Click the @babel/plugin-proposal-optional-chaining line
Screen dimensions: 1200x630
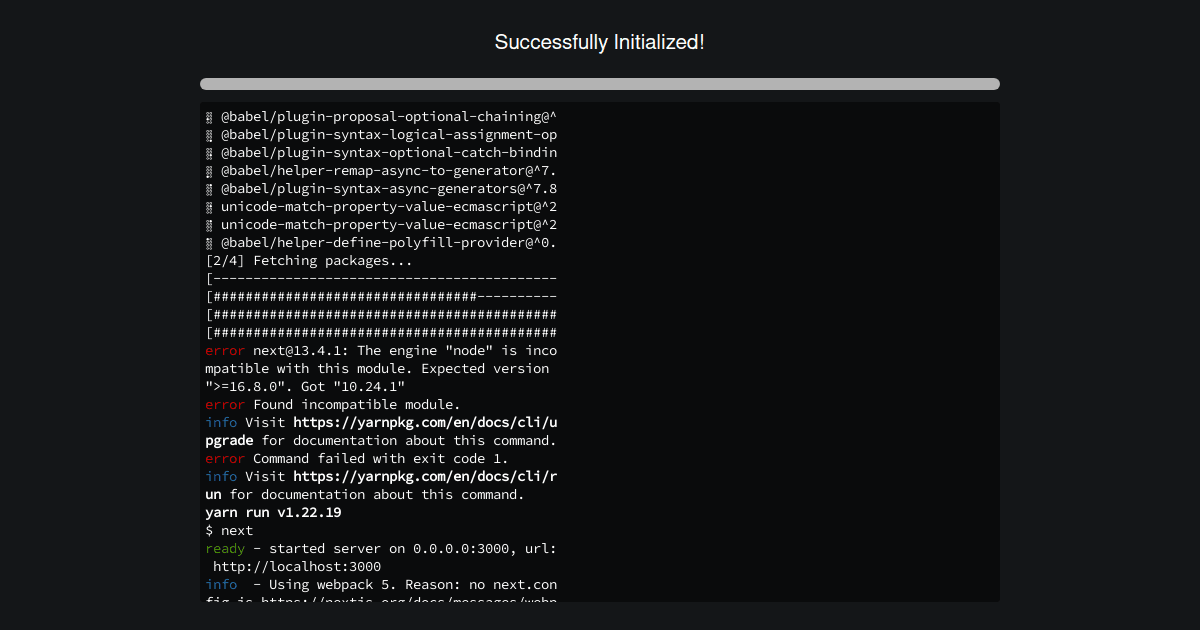[x=388, y=116]
